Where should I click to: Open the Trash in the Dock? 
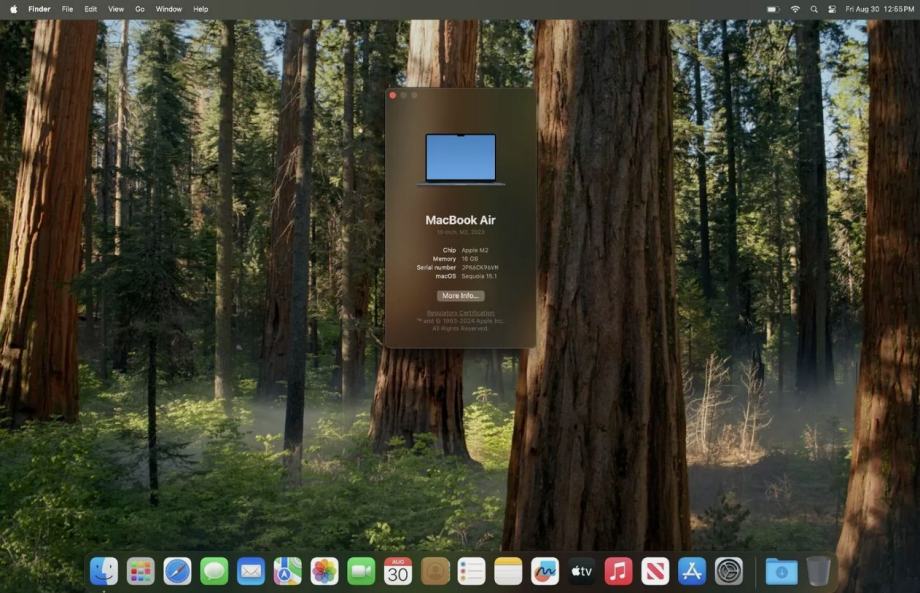pos(818,571)
